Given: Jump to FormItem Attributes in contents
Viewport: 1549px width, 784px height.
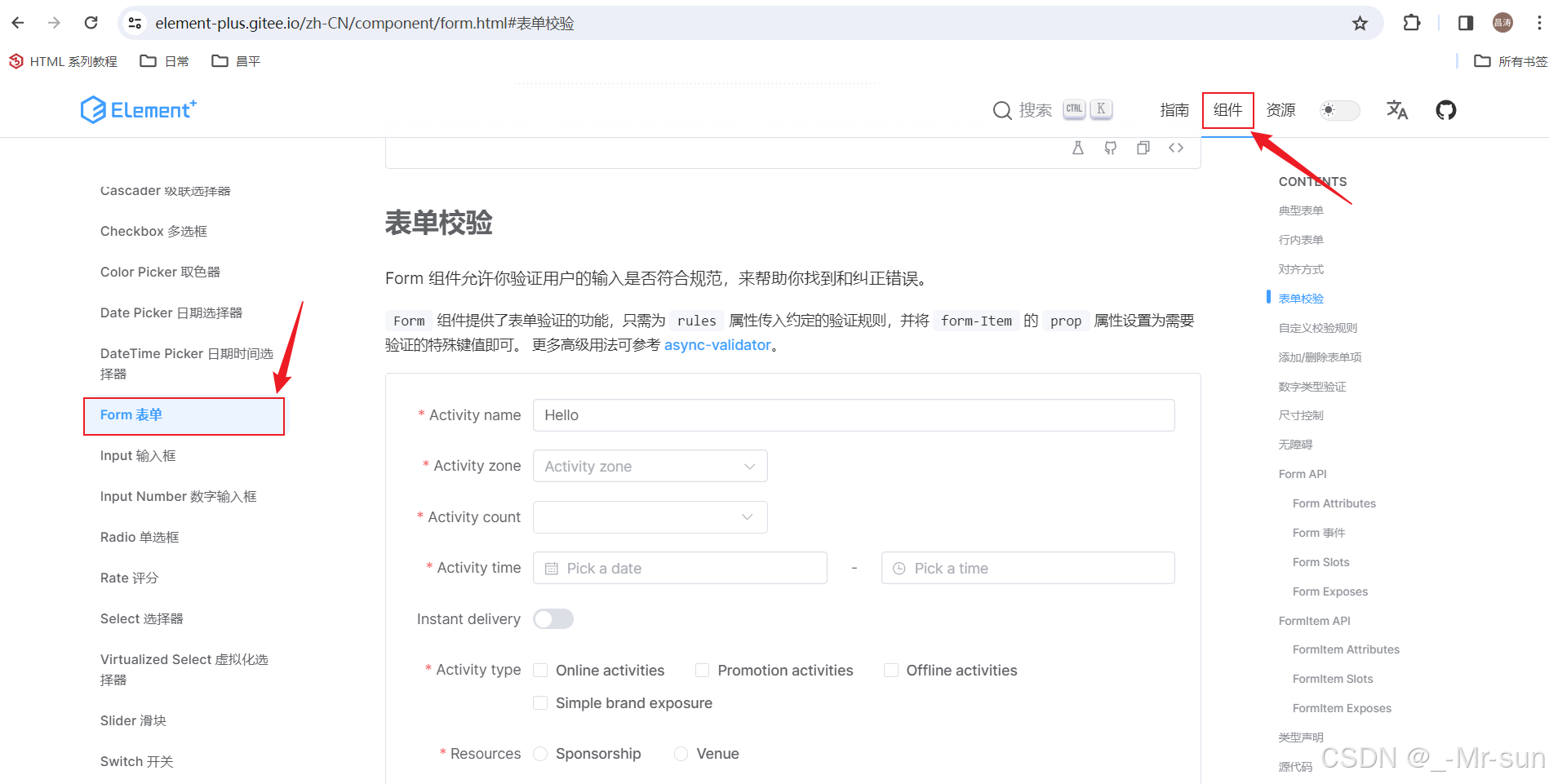Looking at the screenshot, I should tap(1346, 649).
